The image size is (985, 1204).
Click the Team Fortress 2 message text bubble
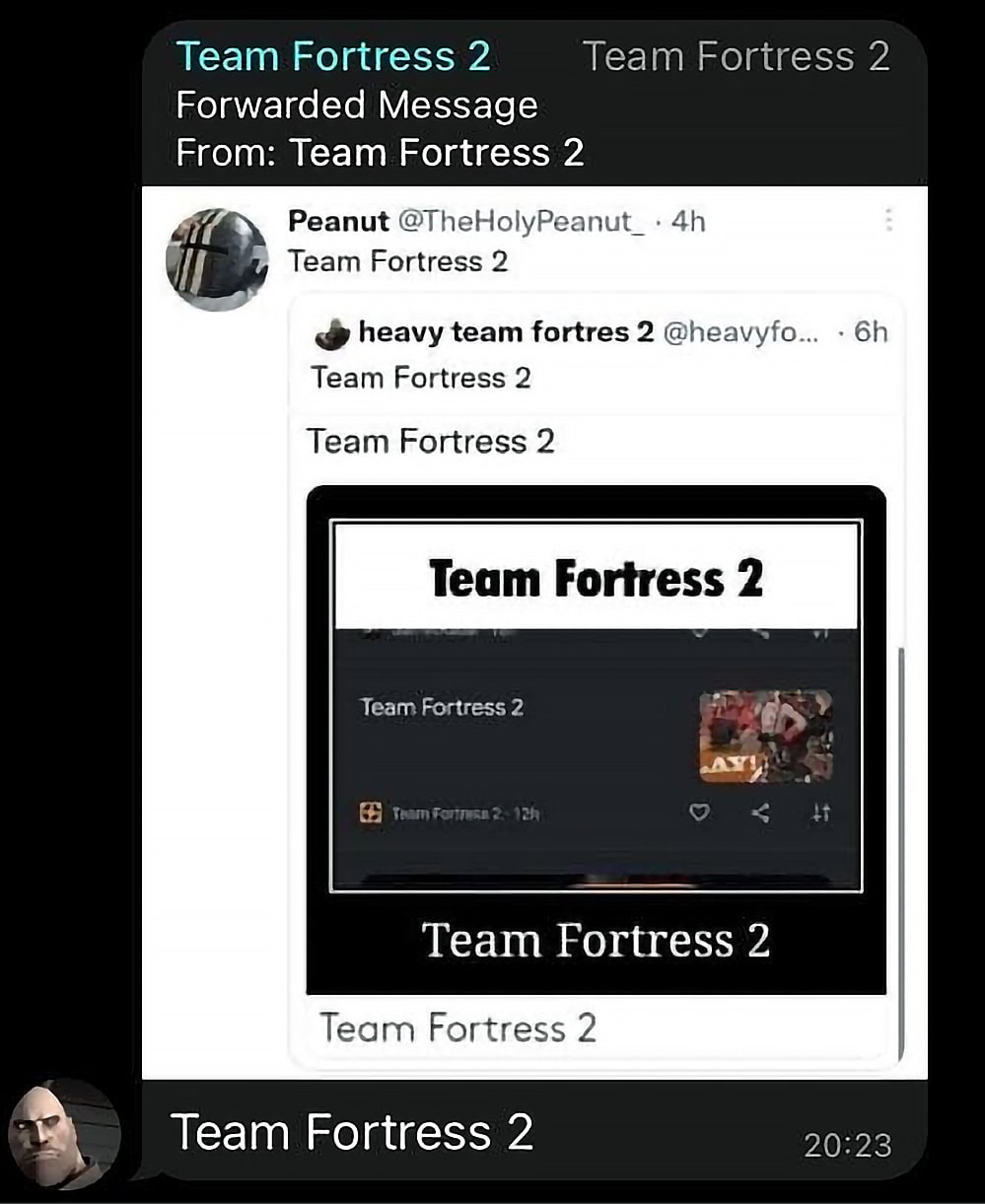352,1132
